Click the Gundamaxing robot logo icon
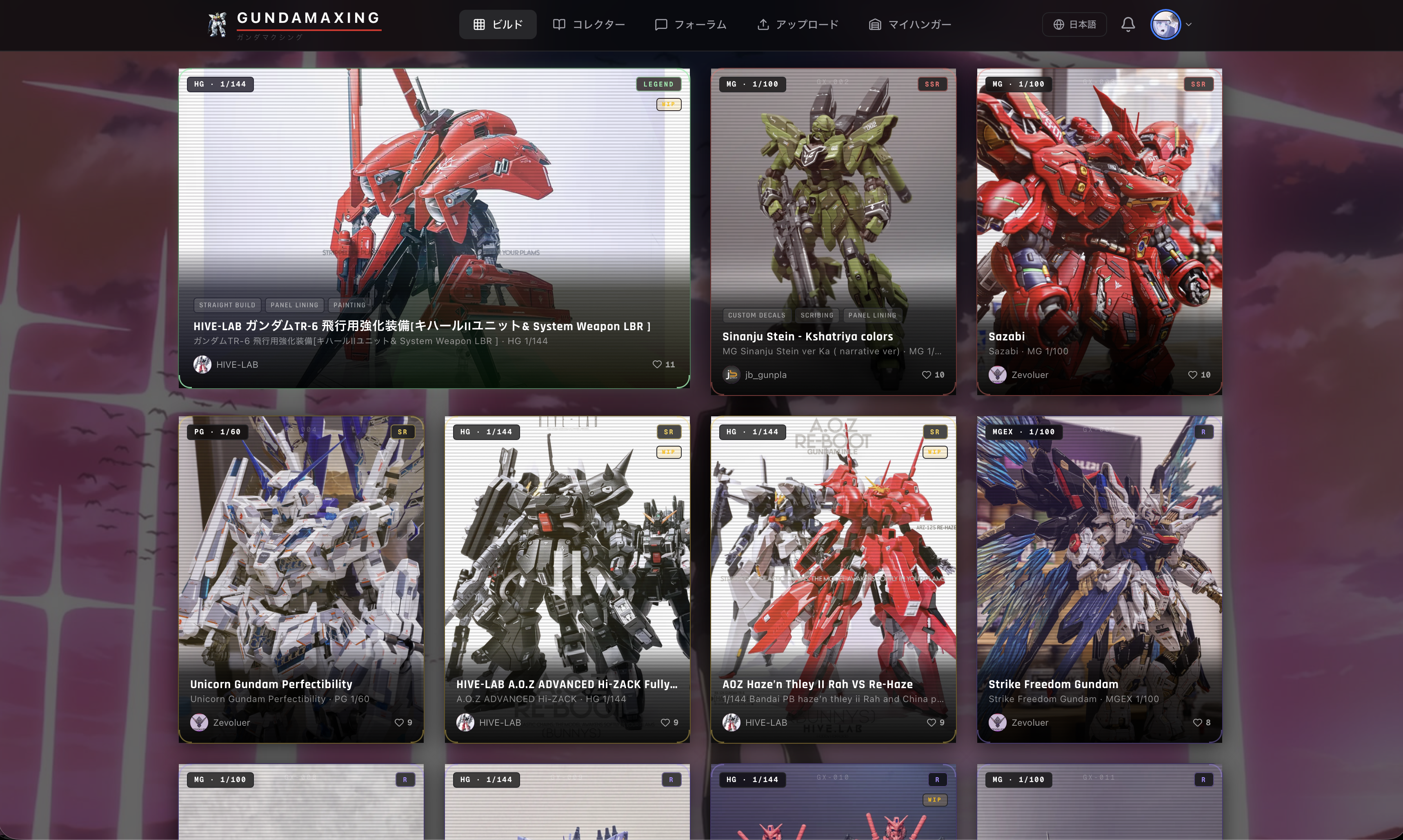 (x=217, y=24)
